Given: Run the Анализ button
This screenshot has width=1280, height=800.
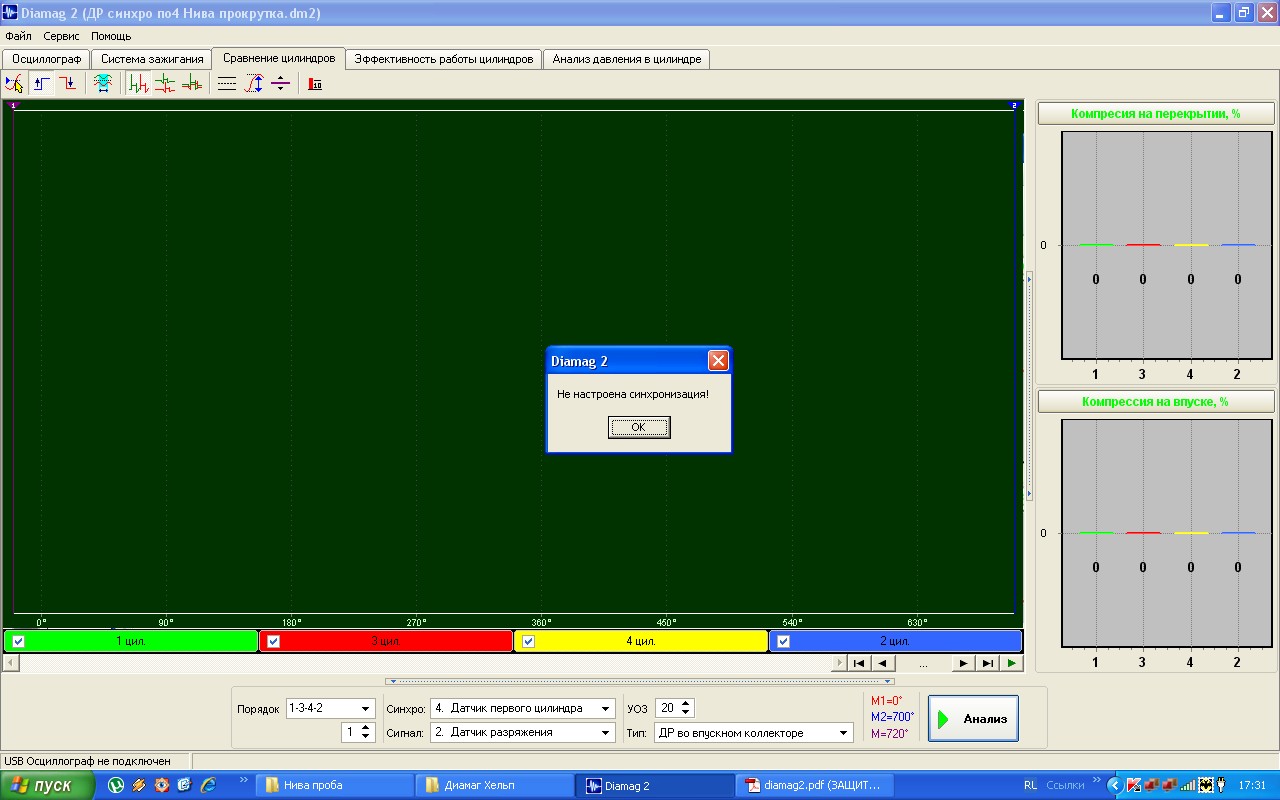Looking at the screenshot, I should pos(973,718).
